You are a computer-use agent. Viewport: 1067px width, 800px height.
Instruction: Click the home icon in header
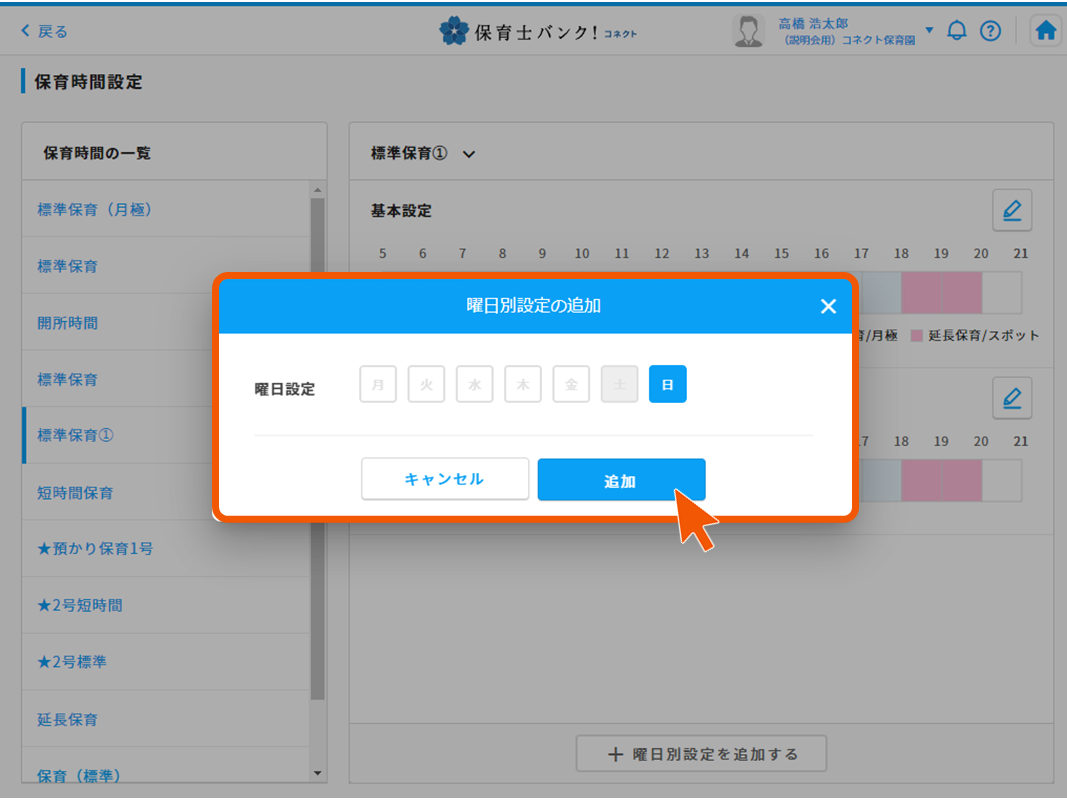[1045, 31]
